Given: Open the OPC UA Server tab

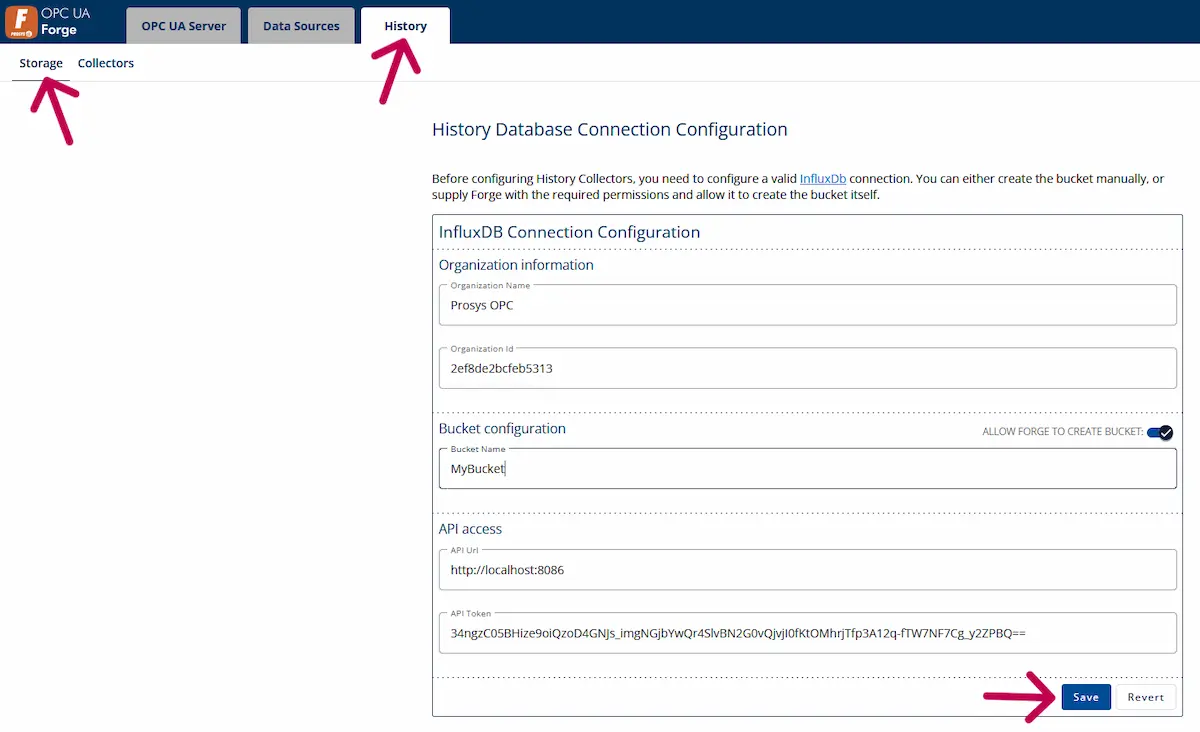Looking at the screenshot, I should pyautogui.click(x=184, y=26).
